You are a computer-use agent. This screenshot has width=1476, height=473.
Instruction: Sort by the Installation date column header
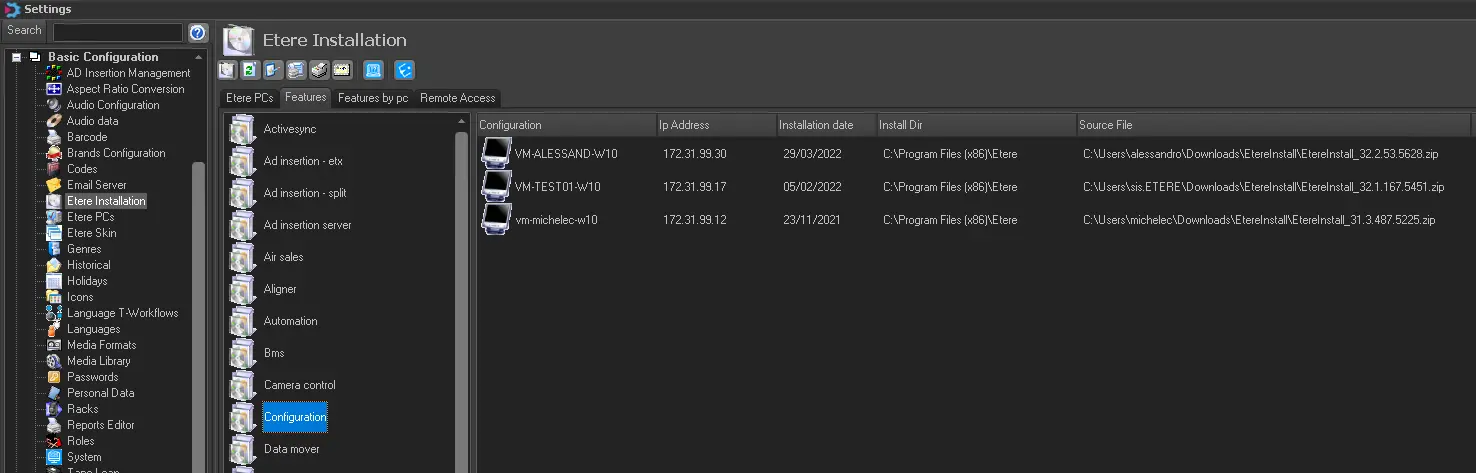click(x=816, y=125)
